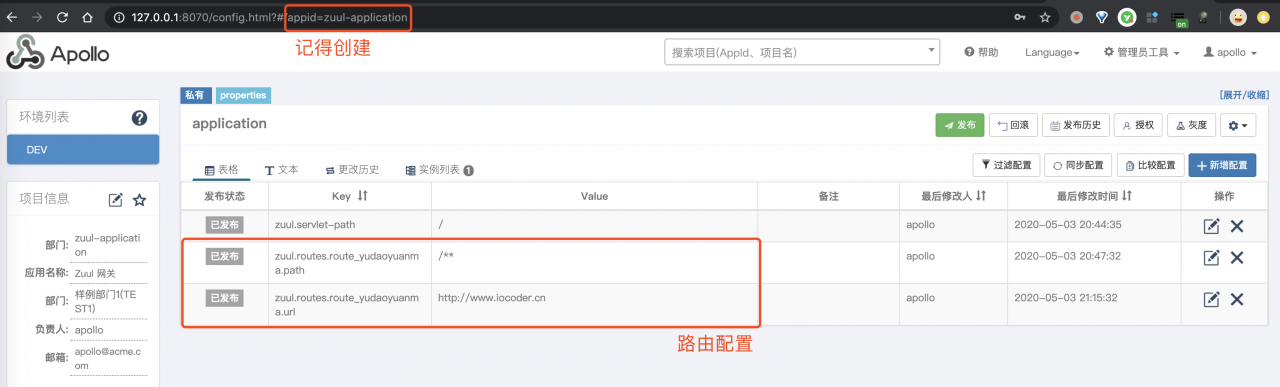Click the 过滤配置 filter button

[1006, 165]
